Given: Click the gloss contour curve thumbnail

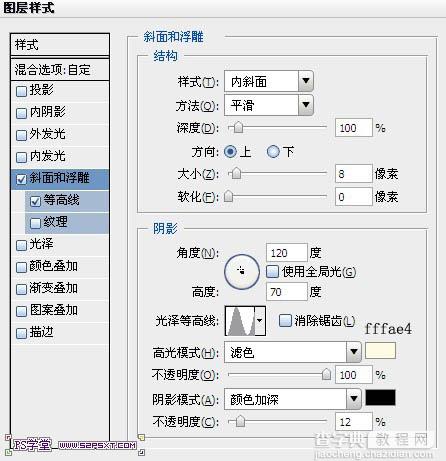Looking at the screenshot, I should (x=240, y=321).
